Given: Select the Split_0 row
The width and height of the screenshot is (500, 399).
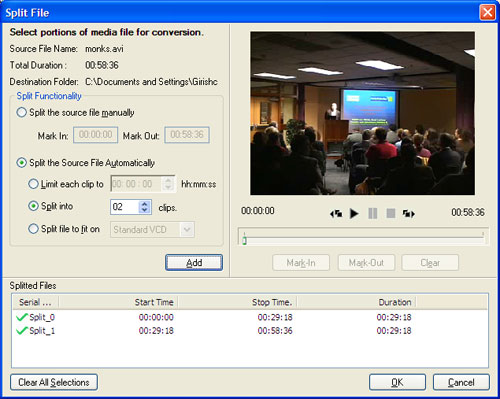Looking at the screenshot, I should coord(250,317).
